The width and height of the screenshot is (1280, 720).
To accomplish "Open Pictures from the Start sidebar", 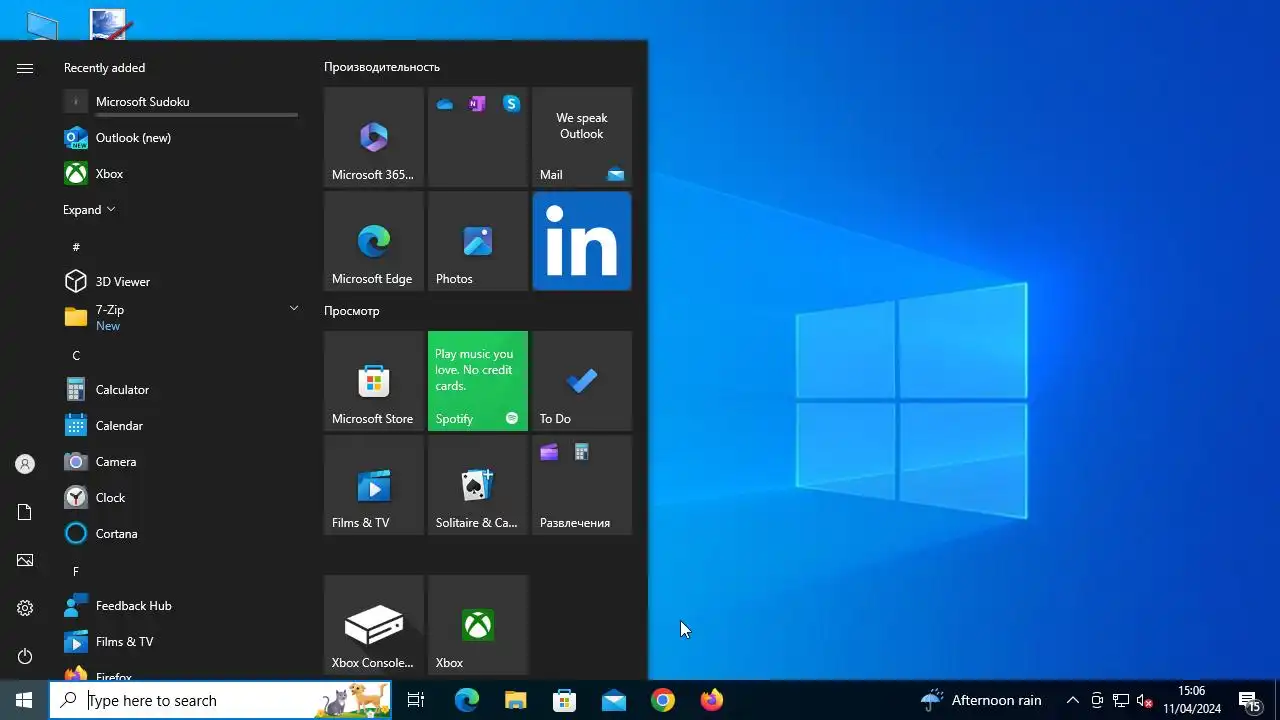I will click(25, 560).
